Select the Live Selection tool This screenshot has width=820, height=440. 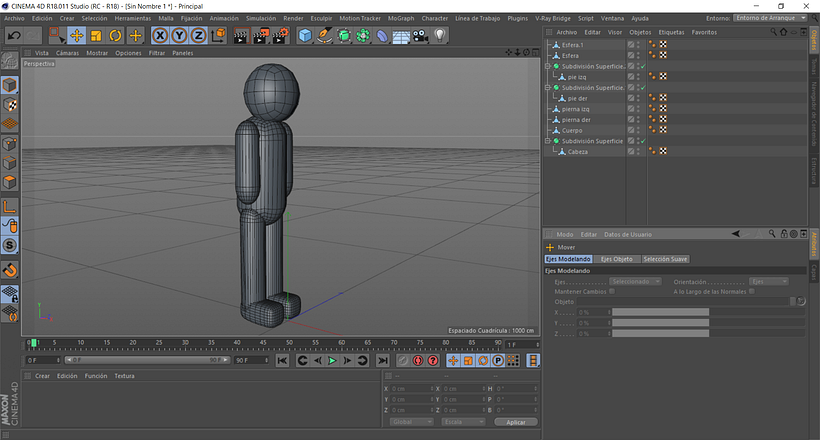click(56, 36)
